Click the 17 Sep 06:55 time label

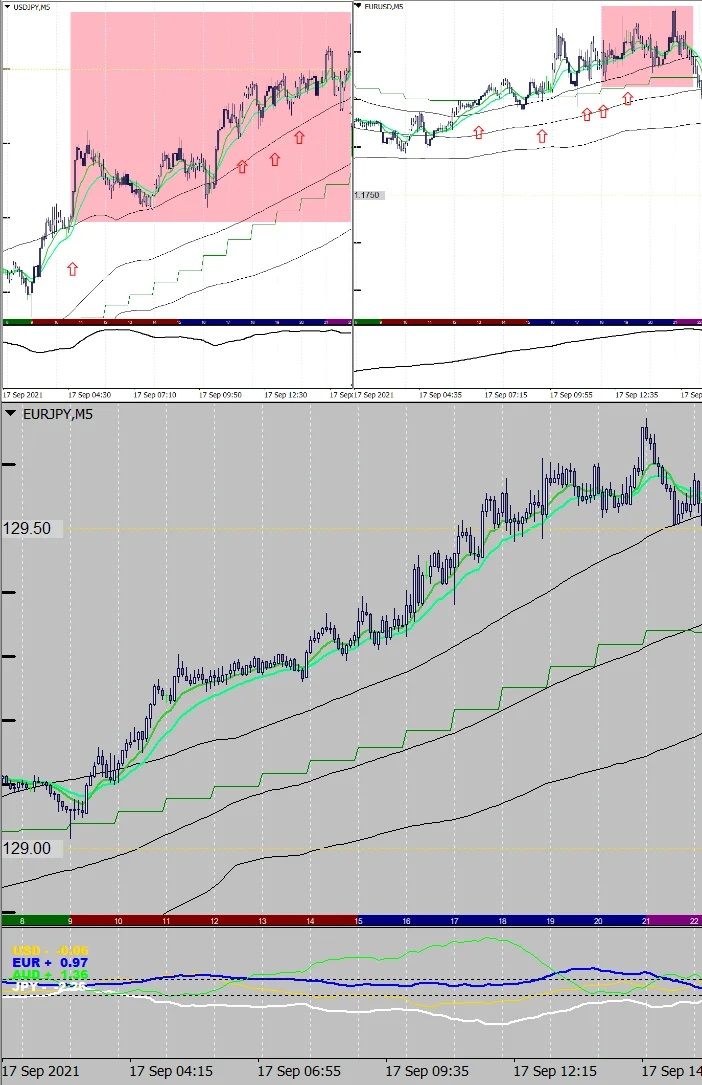pyautogui.click(x=299, y=1071)
